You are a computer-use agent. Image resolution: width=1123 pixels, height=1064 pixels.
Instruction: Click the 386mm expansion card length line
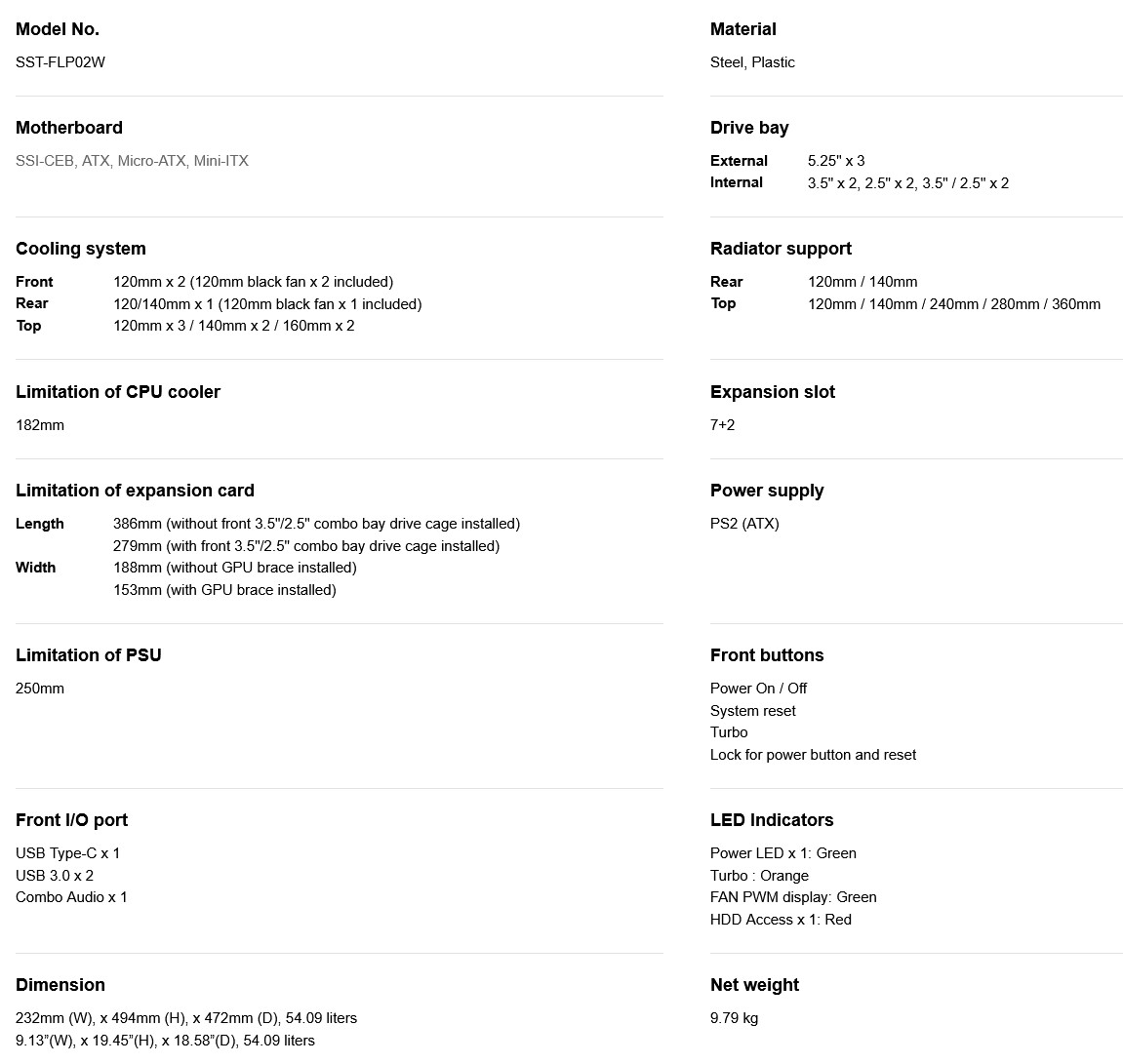316,524
